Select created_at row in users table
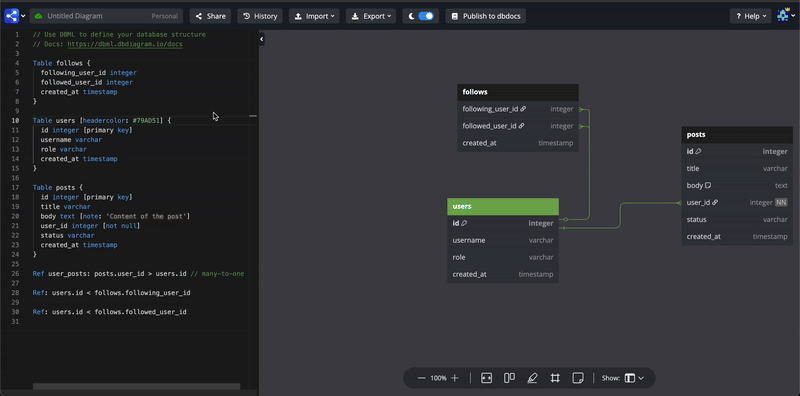This screenshot has width=800, height=396. (503, 275)
